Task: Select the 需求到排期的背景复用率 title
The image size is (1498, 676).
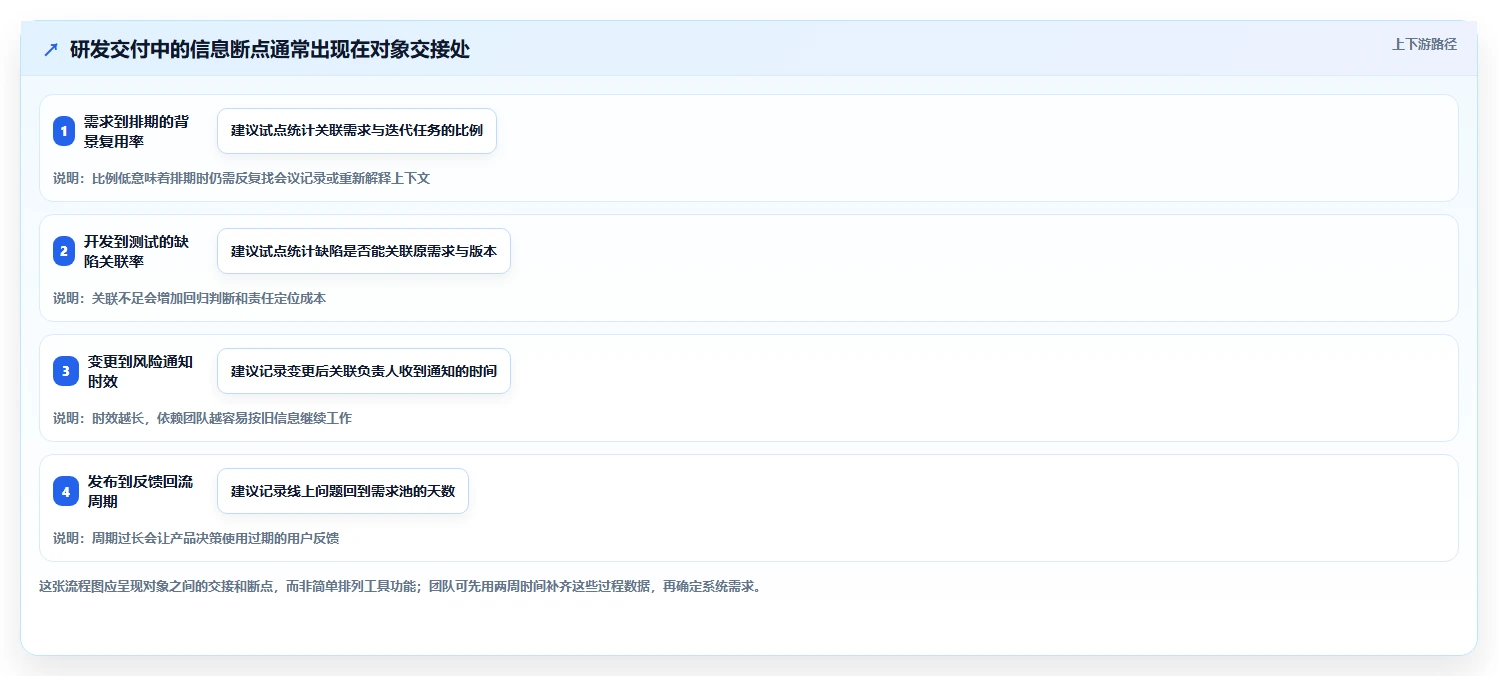Action: pos(136,131)
